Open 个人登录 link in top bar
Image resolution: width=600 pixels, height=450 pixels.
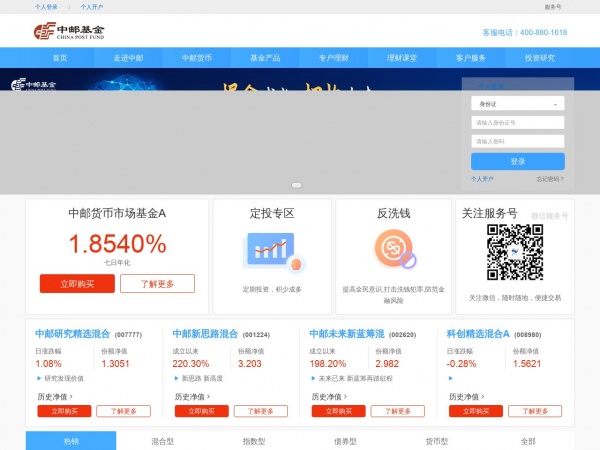pyautogui.click(x=46, y=7)
